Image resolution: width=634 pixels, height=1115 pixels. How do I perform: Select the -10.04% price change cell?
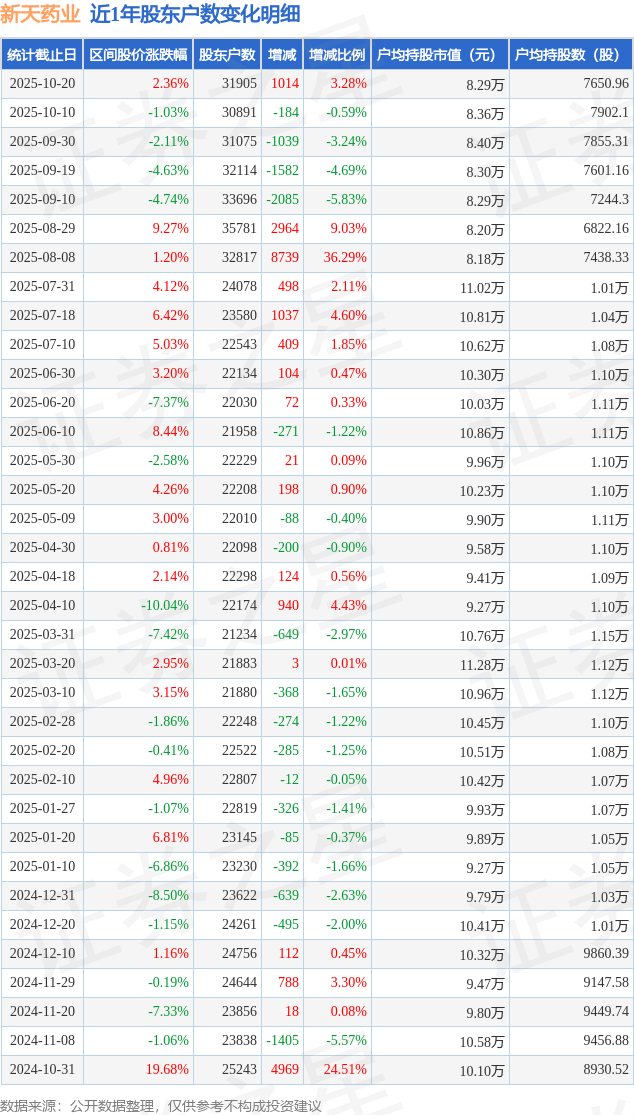164,606
